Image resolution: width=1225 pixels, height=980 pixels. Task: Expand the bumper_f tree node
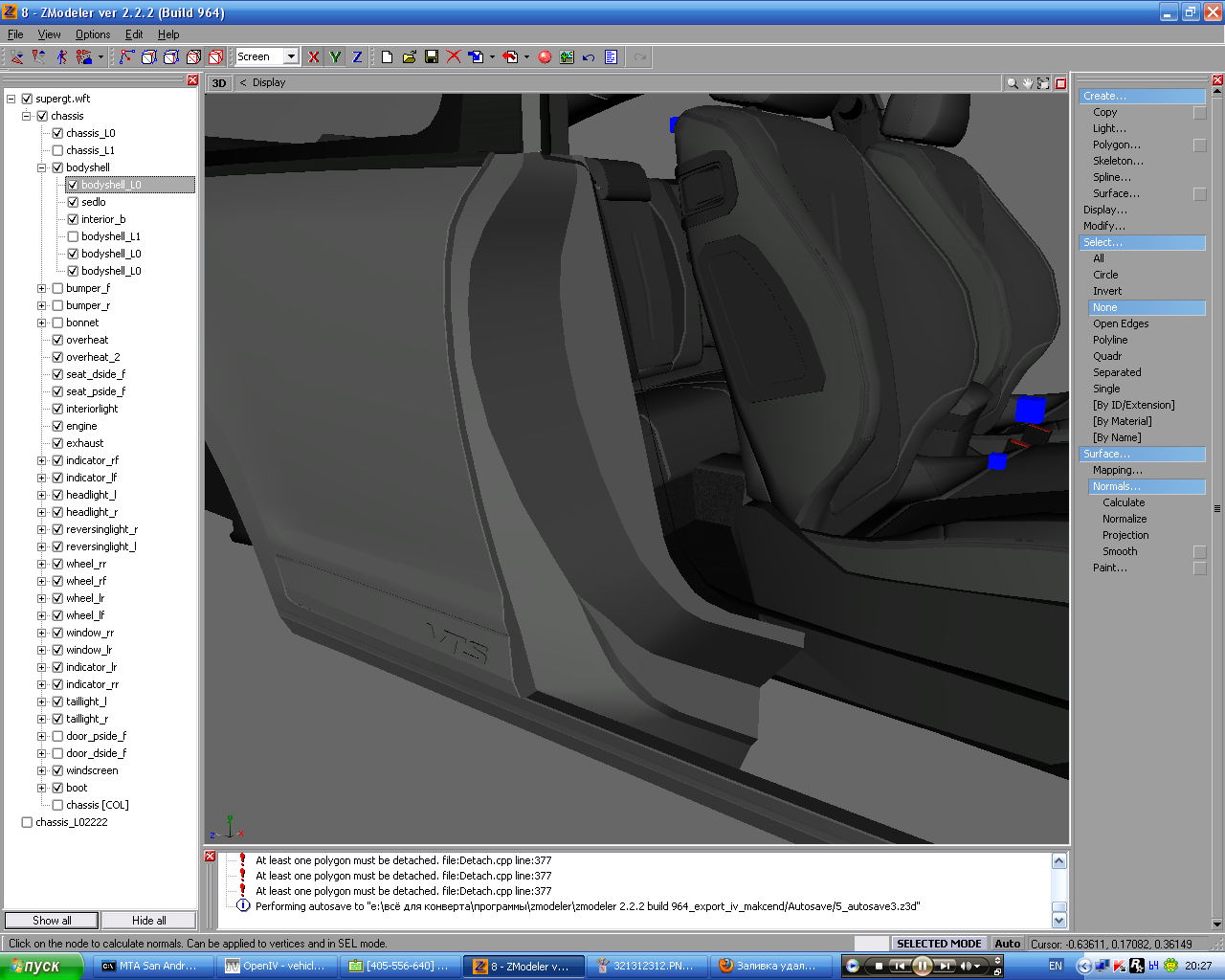[42, 288]
